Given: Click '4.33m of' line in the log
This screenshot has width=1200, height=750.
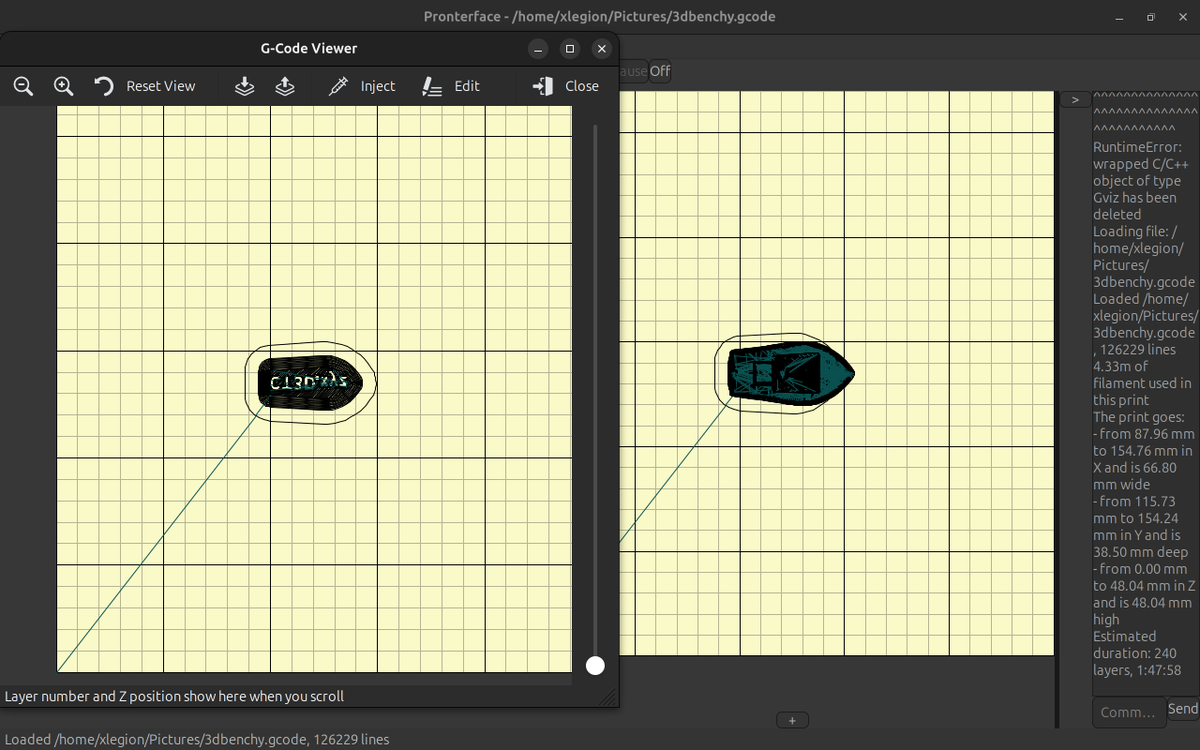Looking at the screenshot, I should coord(1120,366).
